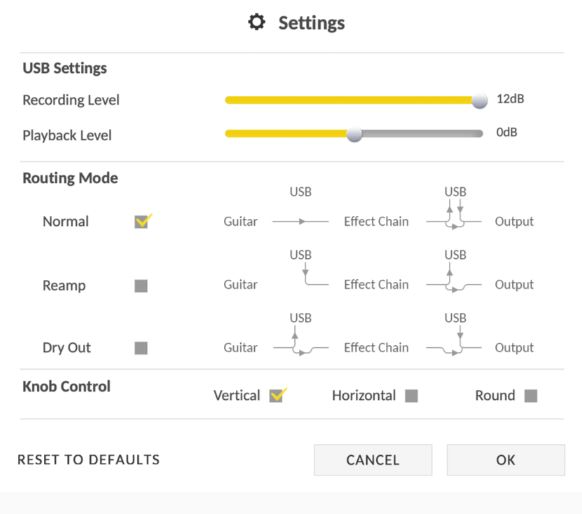Click the Settings gear icon
Image resolution: width=582 pixels, height=514 pixels.
tap(256, 22)
